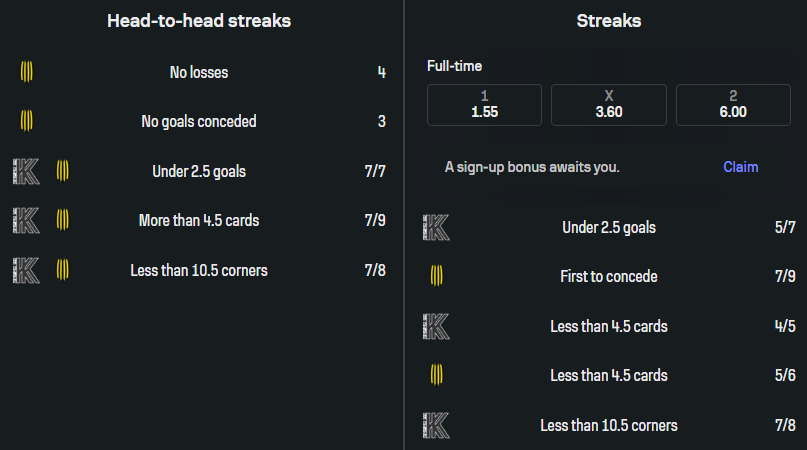Click K team logo in head-to-head Less than 10.5 corners row

click(25, 269)
